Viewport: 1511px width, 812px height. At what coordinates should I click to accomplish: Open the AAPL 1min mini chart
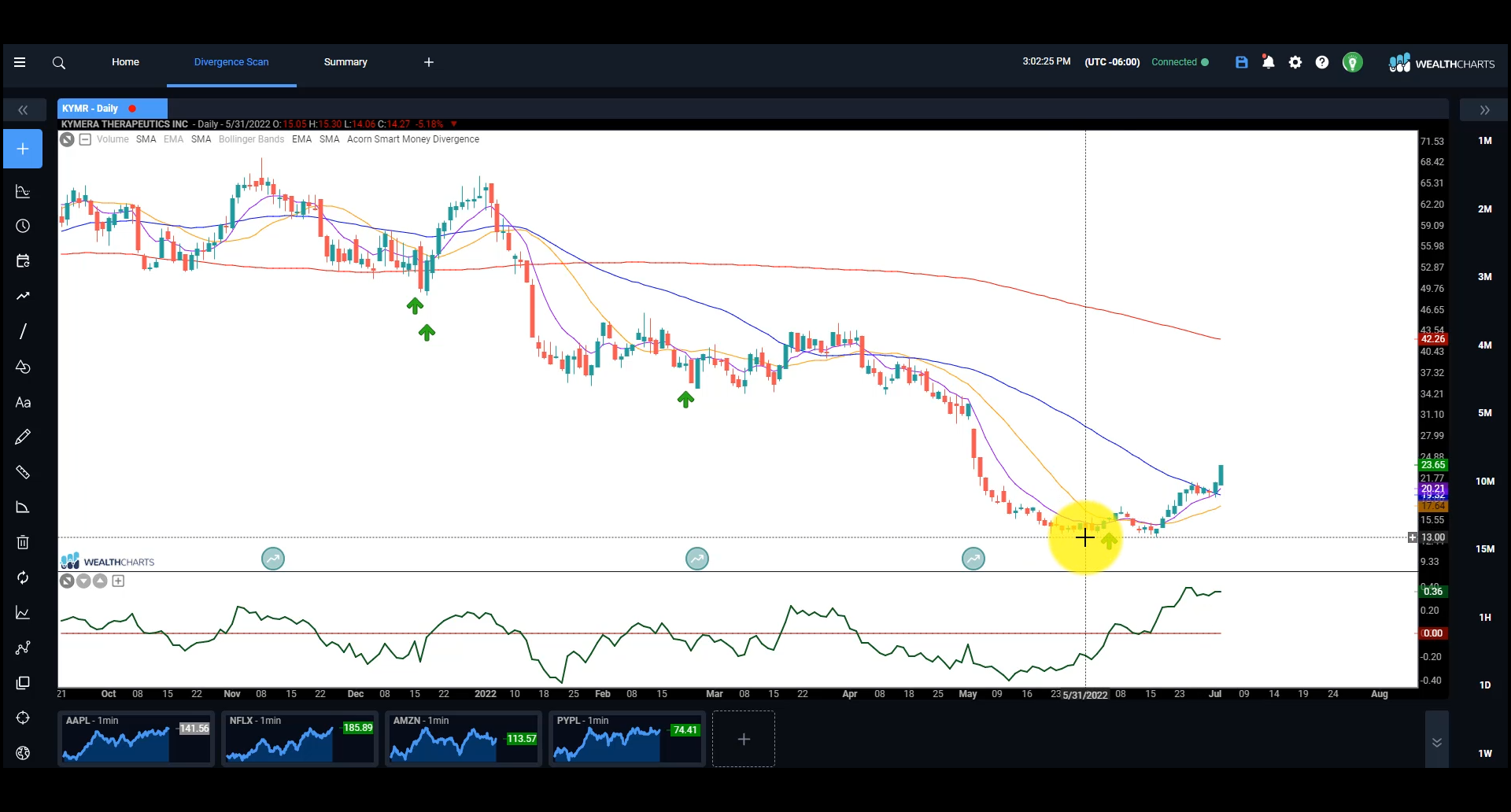pyautogui.click(x=136, y=739)
